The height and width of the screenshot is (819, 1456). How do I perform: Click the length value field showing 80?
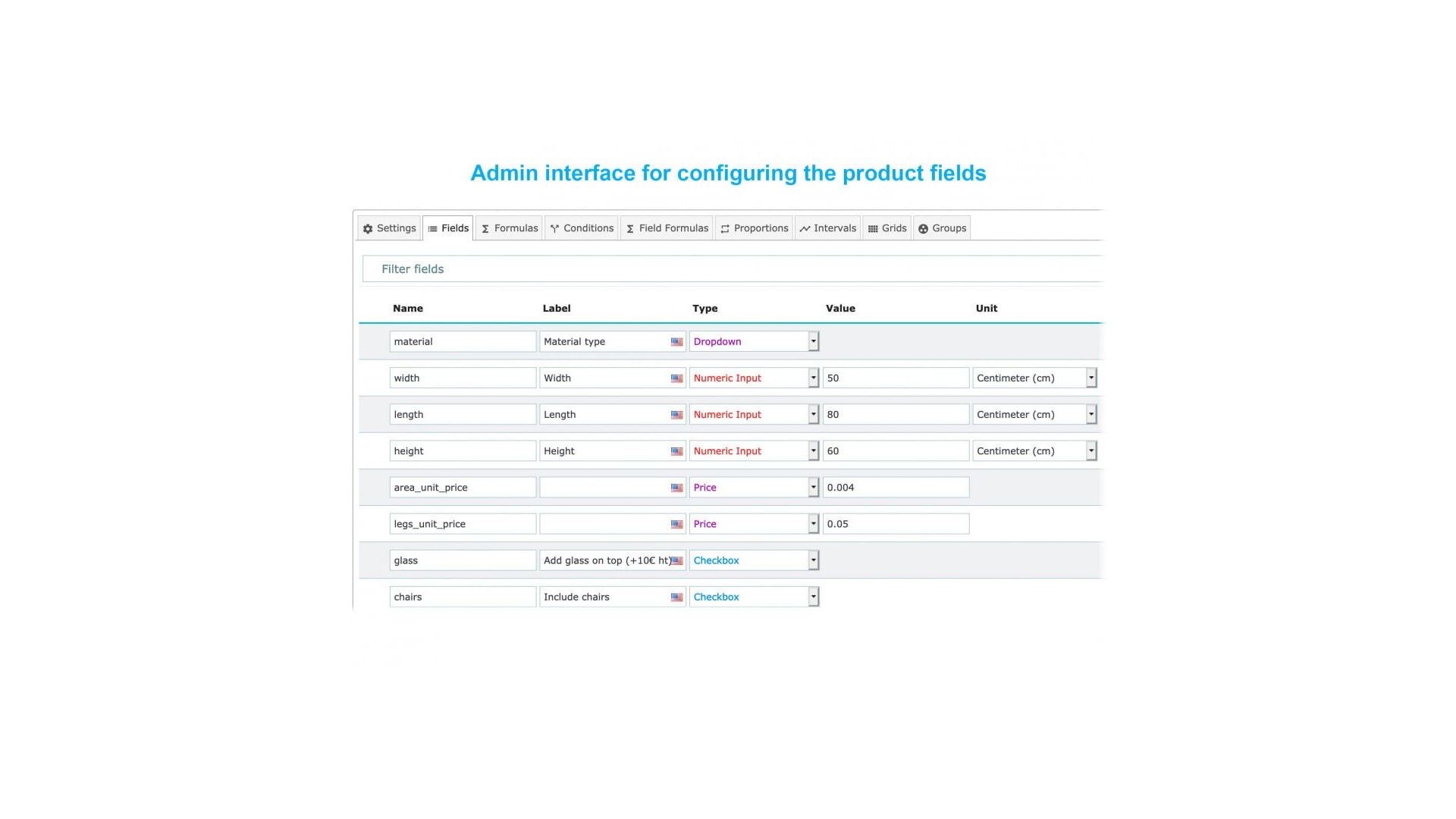(x=896, y=415)
